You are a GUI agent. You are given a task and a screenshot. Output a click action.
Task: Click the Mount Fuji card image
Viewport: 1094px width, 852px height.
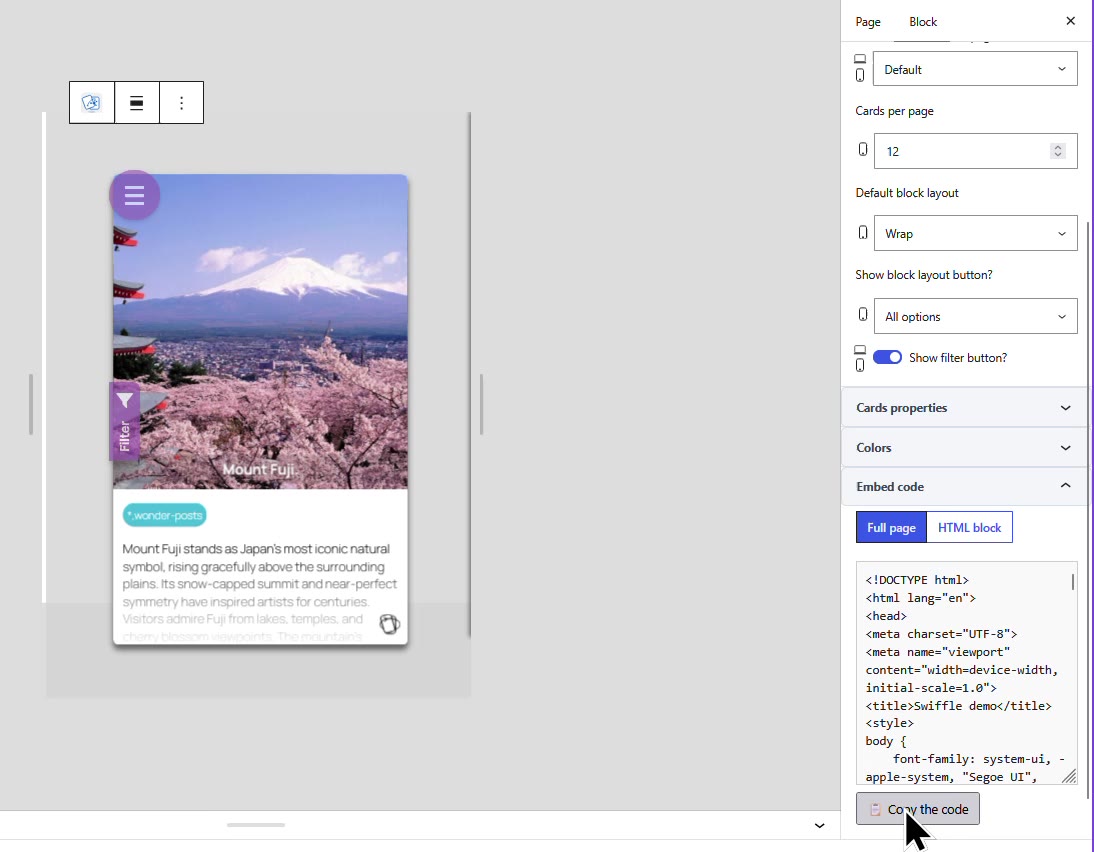click(260, 331)
